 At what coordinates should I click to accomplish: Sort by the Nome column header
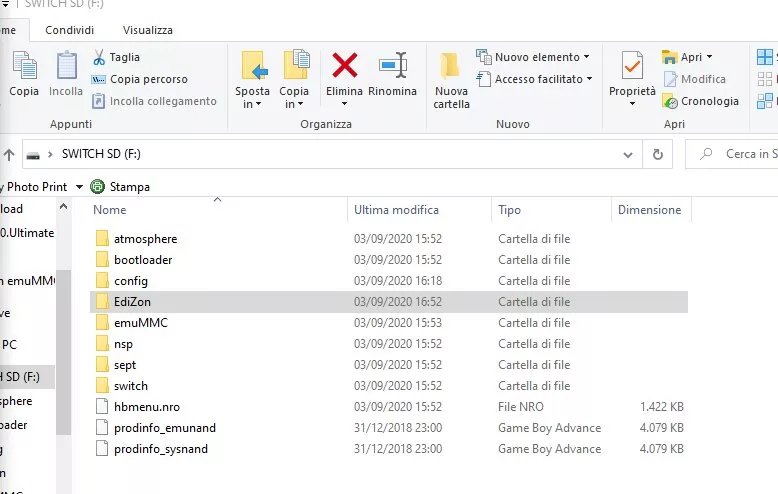tap(110, 210)
